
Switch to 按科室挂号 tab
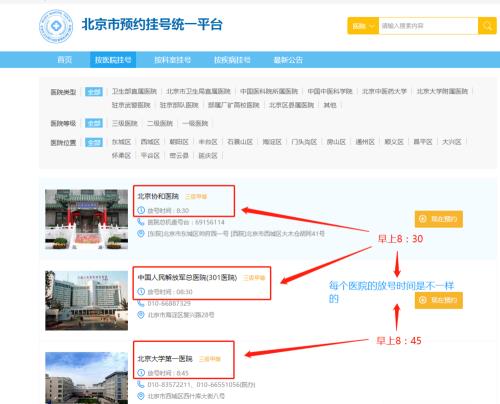click(172, 60)
